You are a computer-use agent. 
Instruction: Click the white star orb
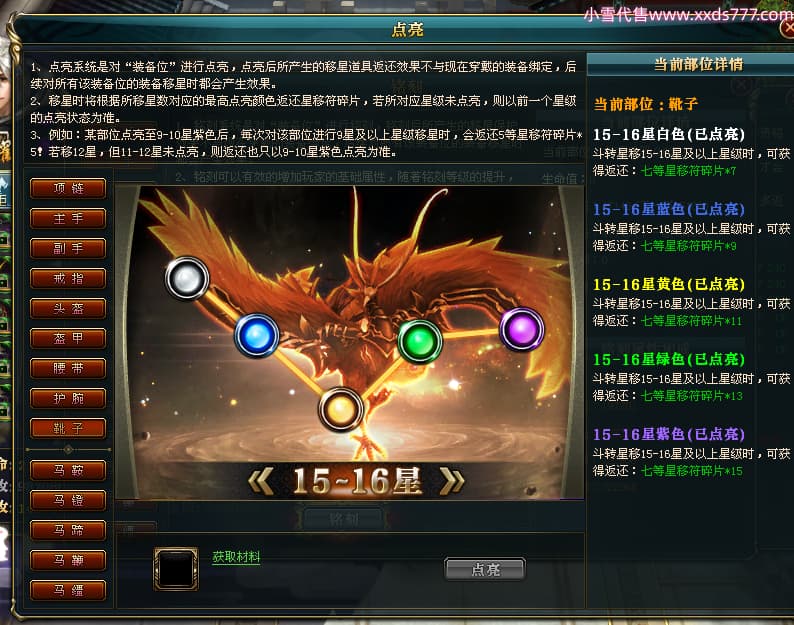click(x=187, y=278)
